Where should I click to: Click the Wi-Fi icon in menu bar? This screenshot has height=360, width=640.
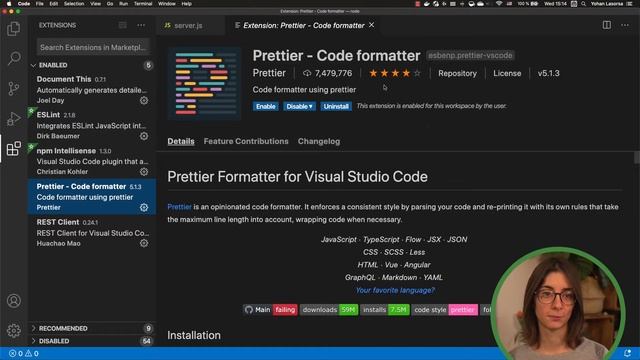499,4
